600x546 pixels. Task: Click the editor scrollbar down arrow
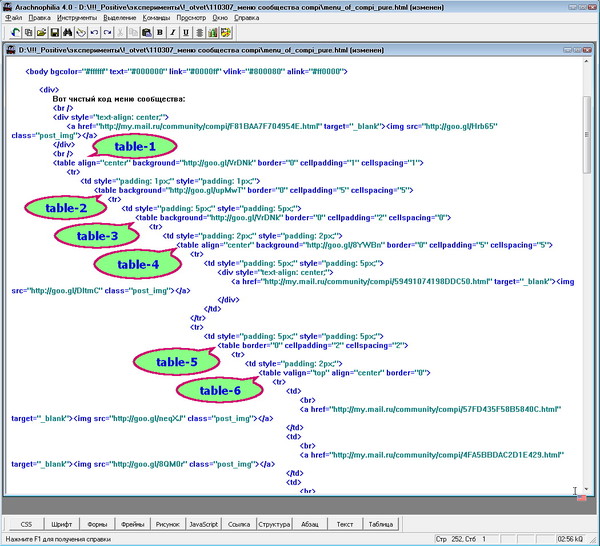point(587,489)
